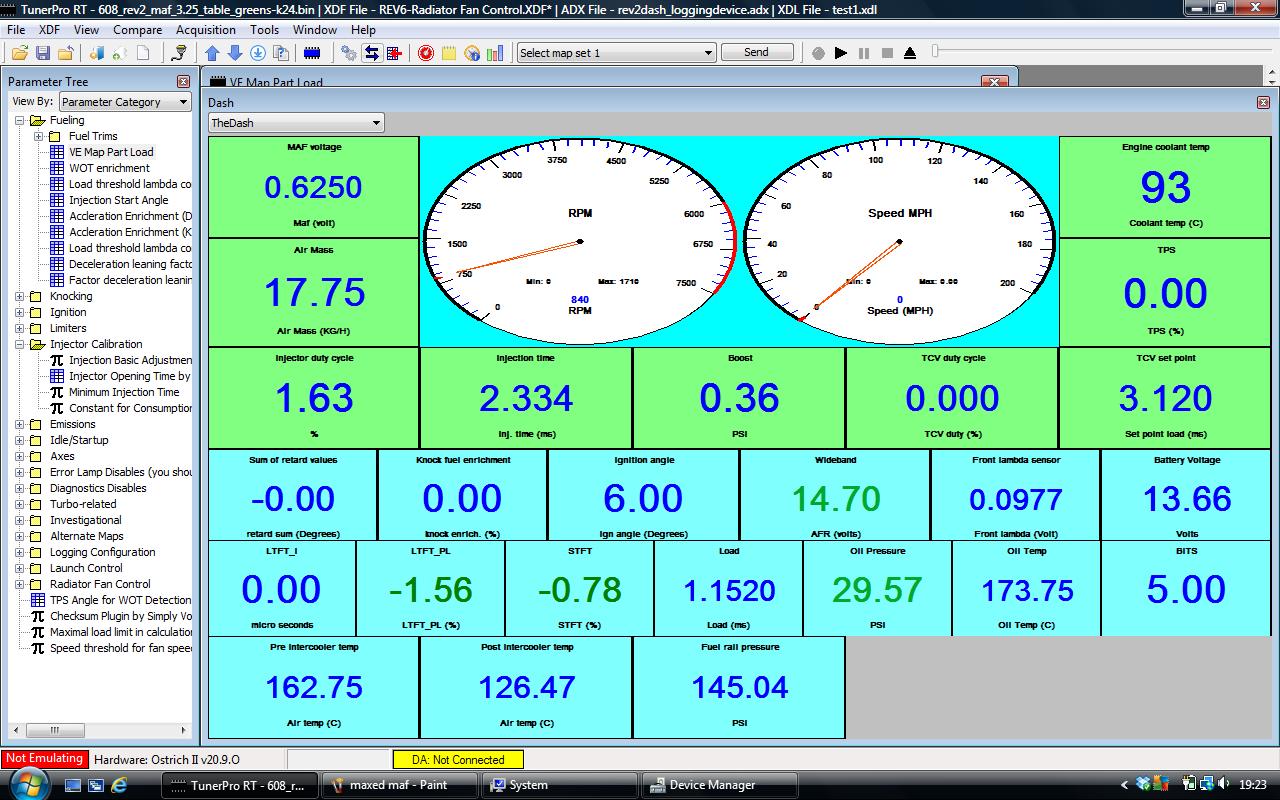Open the Help menu

(363, 30)
